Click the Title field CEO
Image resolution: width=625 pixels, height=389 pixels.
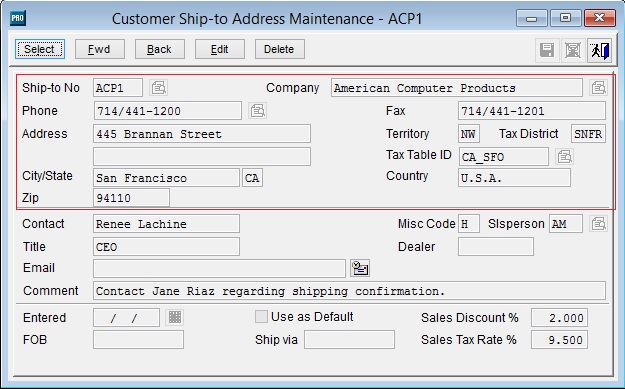tap(167, 247)
